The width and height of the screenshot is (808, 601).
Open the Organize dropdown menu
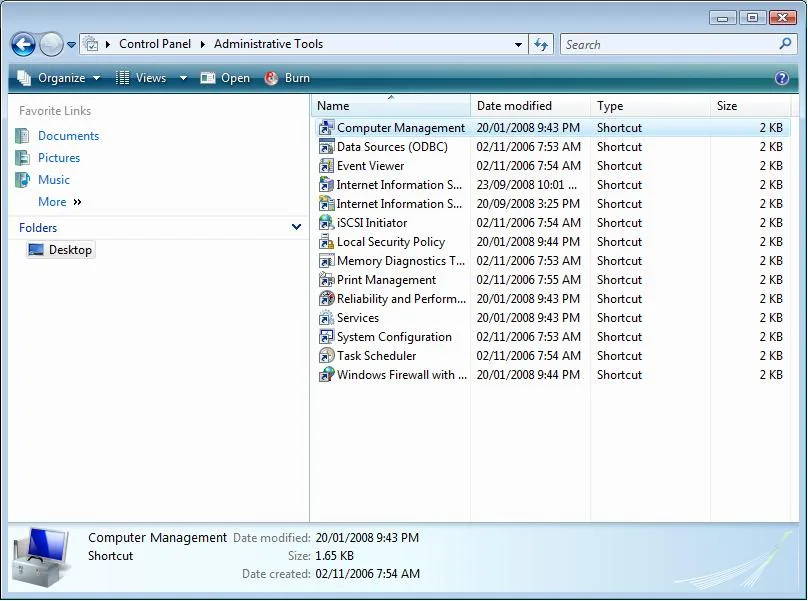tap(59, 78)
